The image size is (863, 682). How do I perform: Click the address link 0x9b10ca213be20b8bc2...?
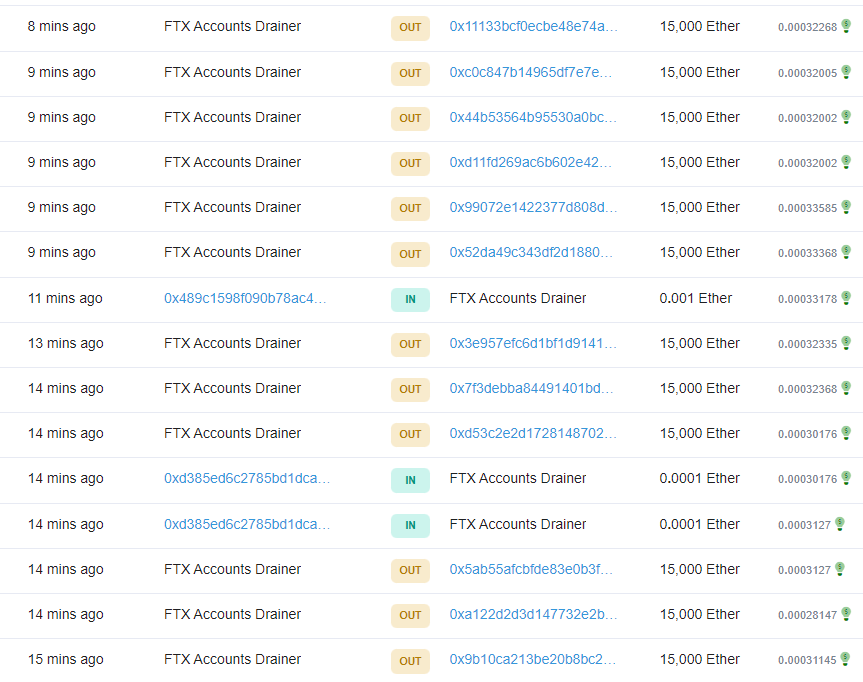[x=533, y=659]
